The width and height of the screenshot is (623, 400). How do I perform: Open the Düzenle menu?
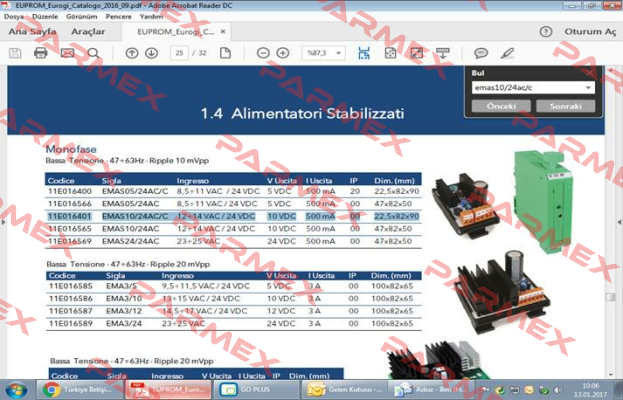(45, 17)
